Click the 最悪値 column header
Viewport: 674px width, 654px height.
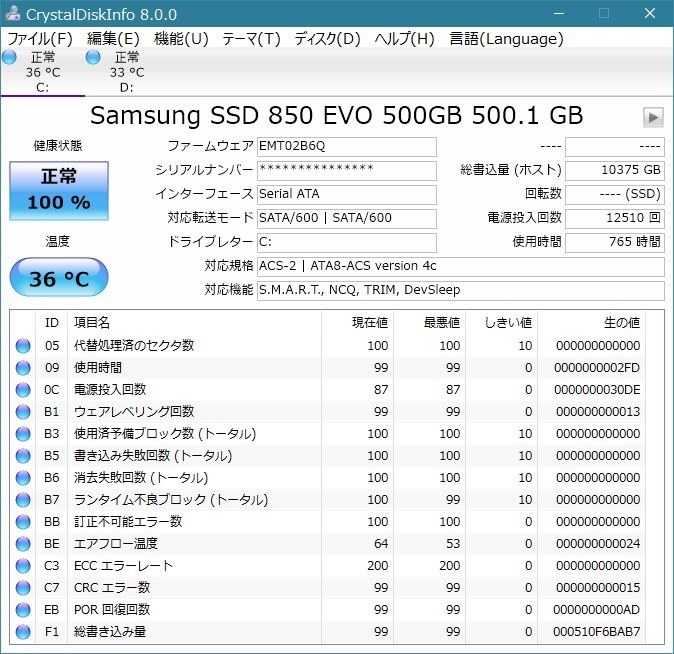442,322
